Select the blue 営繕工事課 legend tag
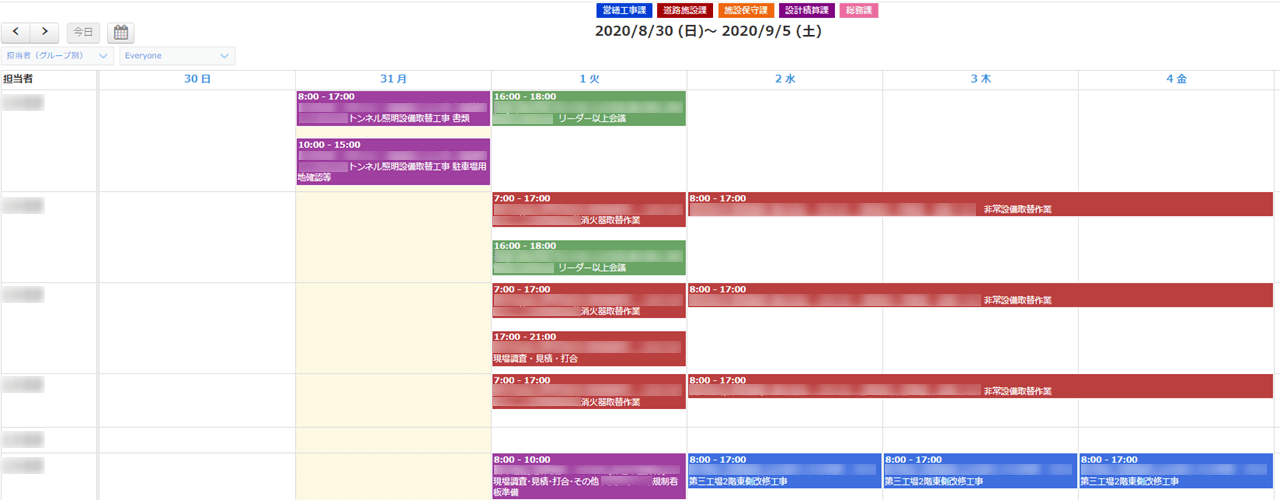Screen dimensions: 1280x500 click(x=624, y=10)
